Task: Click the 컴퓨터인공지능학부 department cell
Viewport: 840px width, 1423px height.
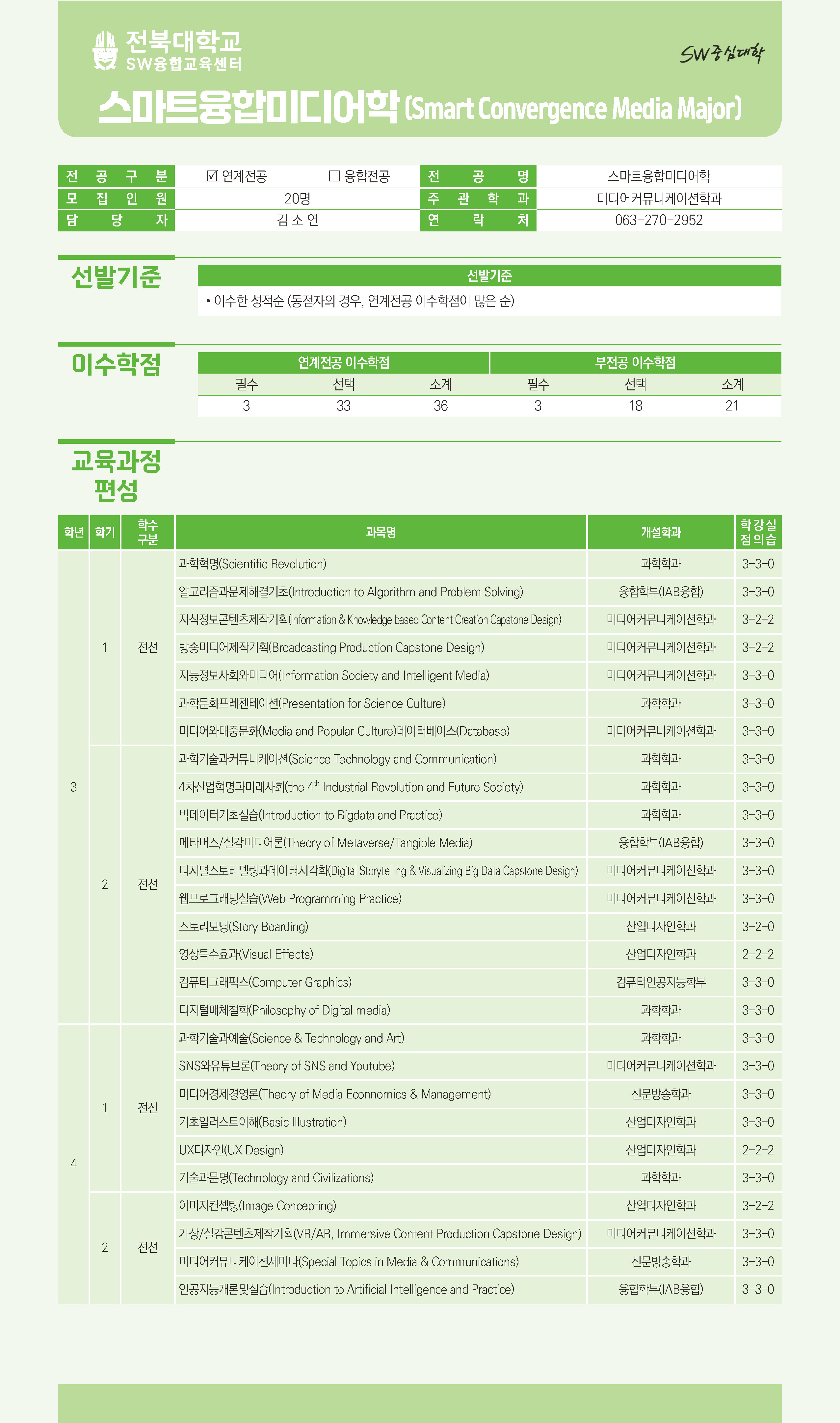Action: point(661,982)
